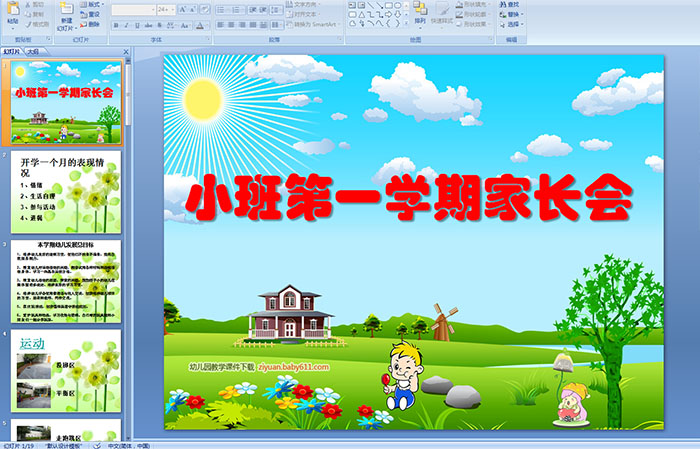This screenshot has height=449, width=700.
Task: Open the Shape Outline color menu
Action: 473,14
